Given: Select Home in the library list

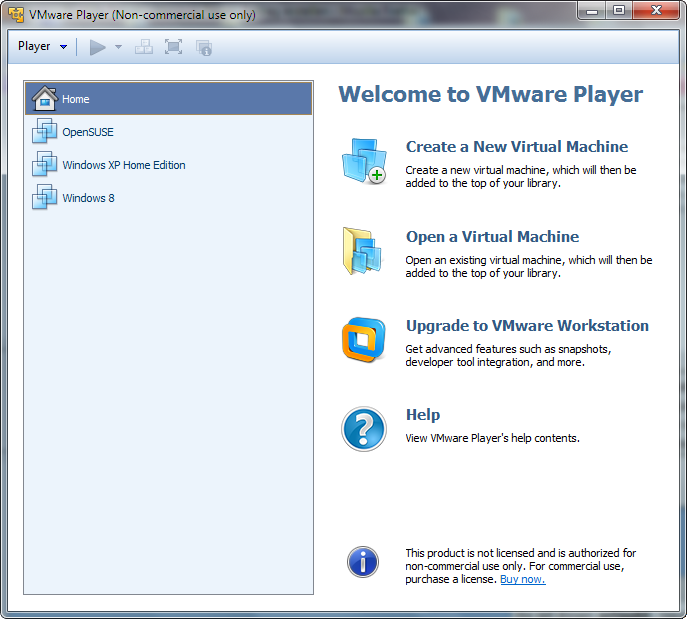Looking at the screenshot, I should coord(169,99).
